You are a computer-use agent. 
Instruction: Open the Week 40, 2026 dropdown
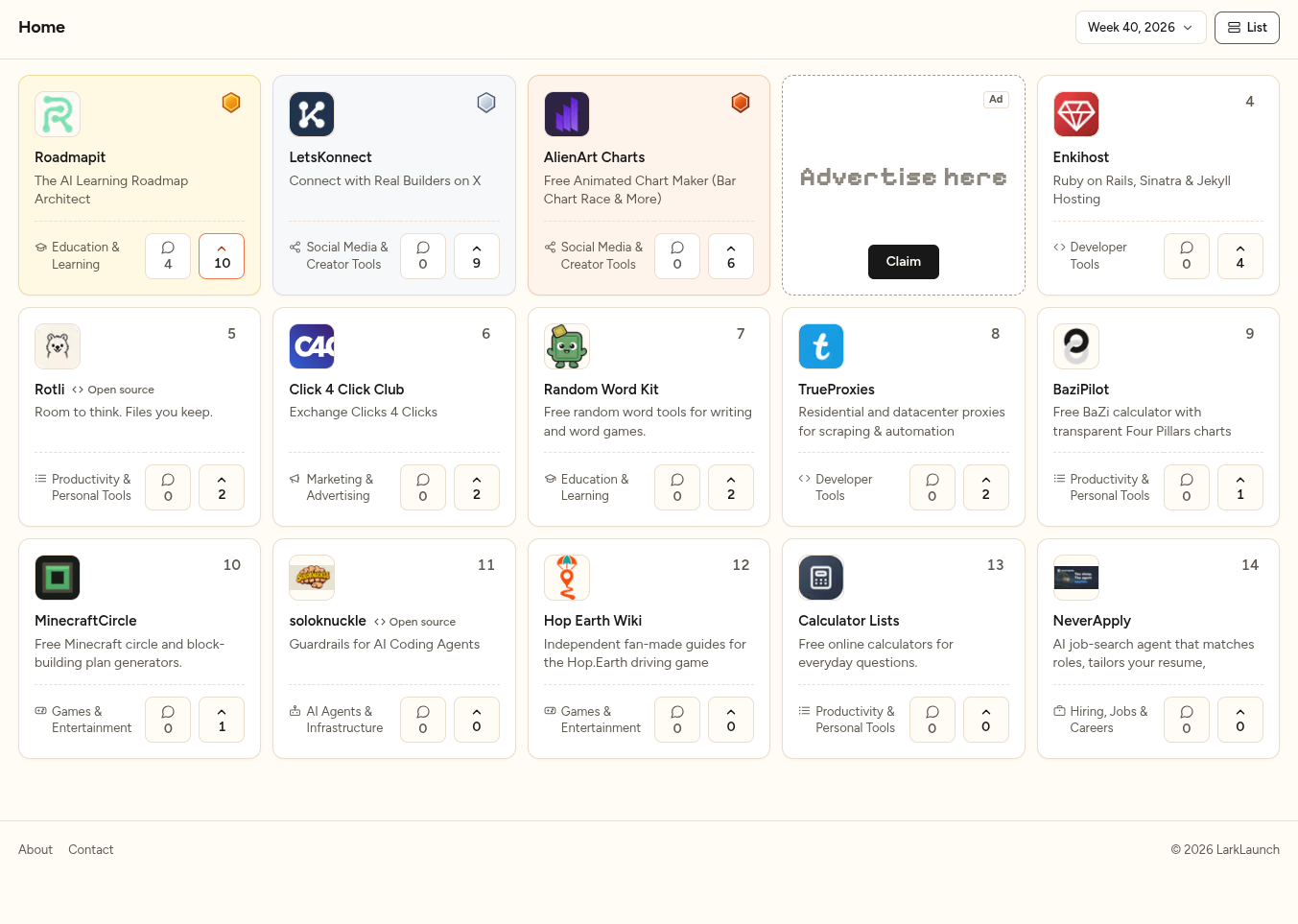point(1141,28)
